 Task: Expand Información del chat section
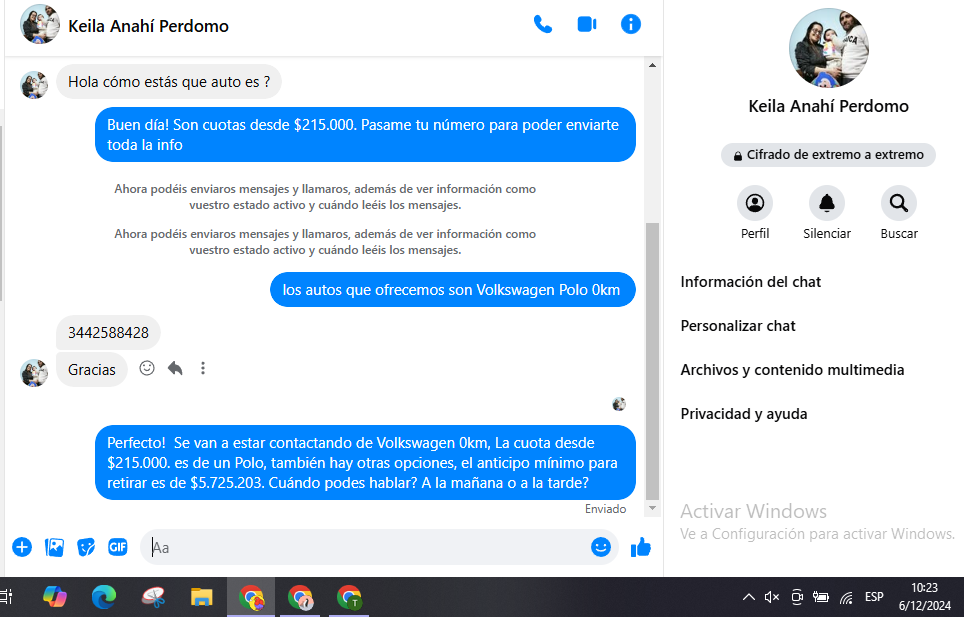(751, 282)
